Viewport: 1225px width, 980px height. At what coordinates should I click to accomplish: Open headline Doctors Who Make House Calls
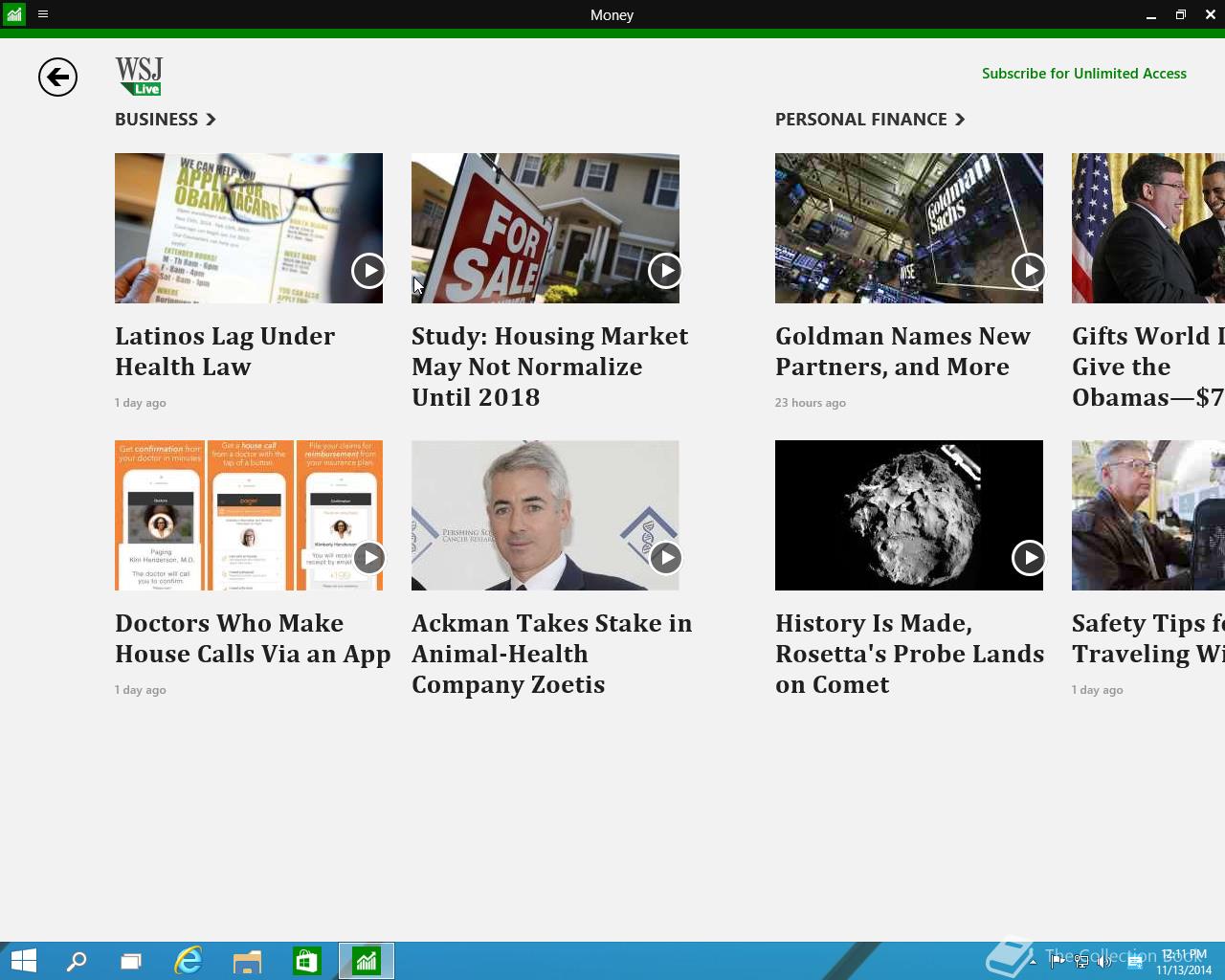coord(253,638)
